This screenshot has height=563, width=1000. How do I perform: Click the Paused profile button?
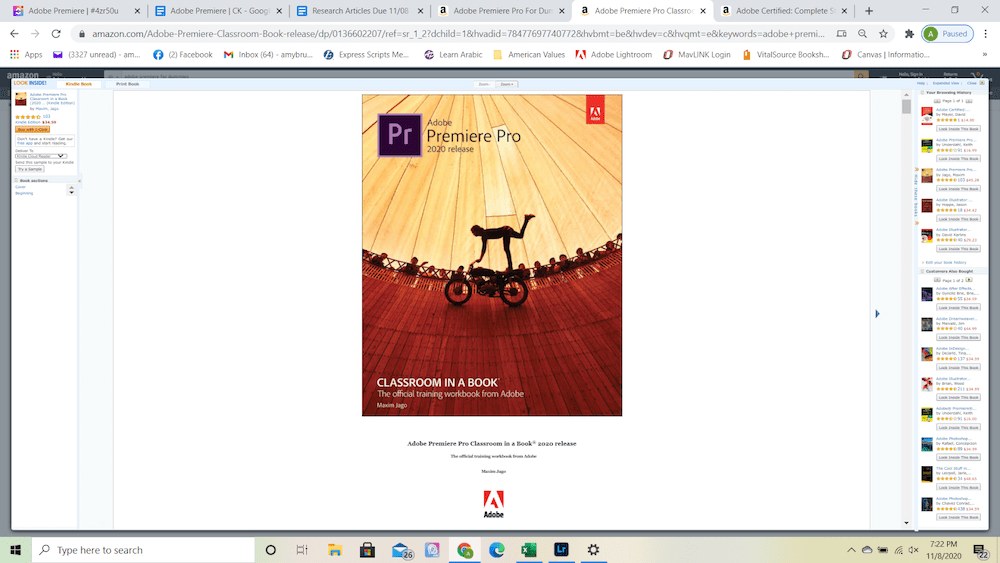(x=948, y=34)
